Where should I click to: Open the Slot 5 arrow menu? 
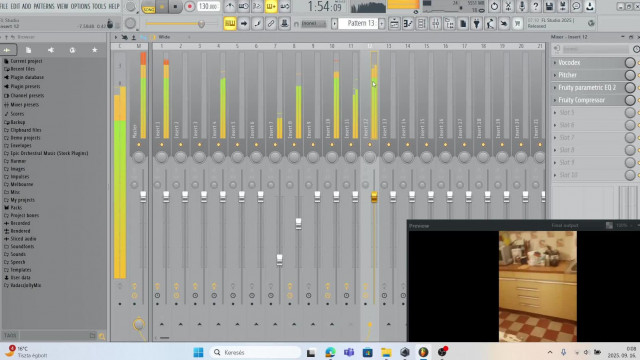click(555, 113)
